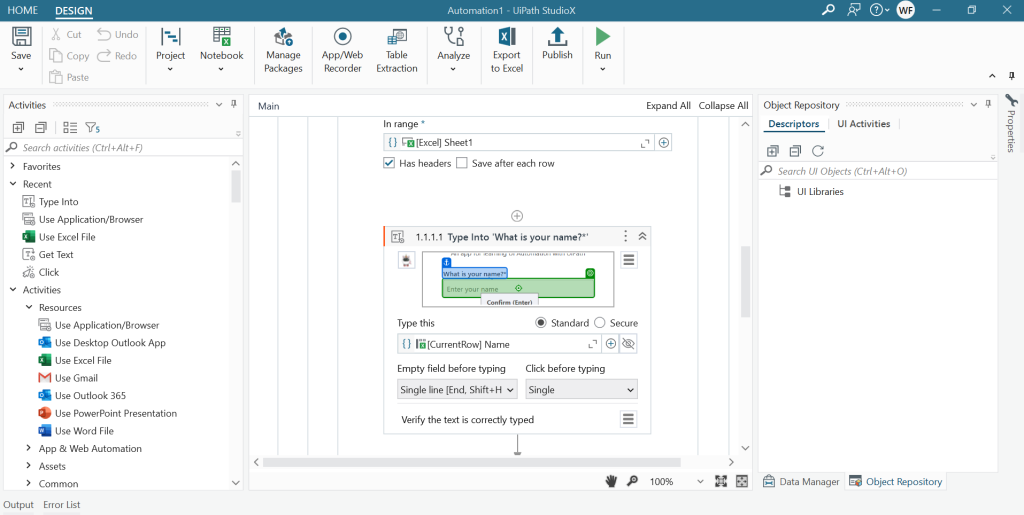
Task: Switch to the Descriptors tab
Action: [793, 123]
